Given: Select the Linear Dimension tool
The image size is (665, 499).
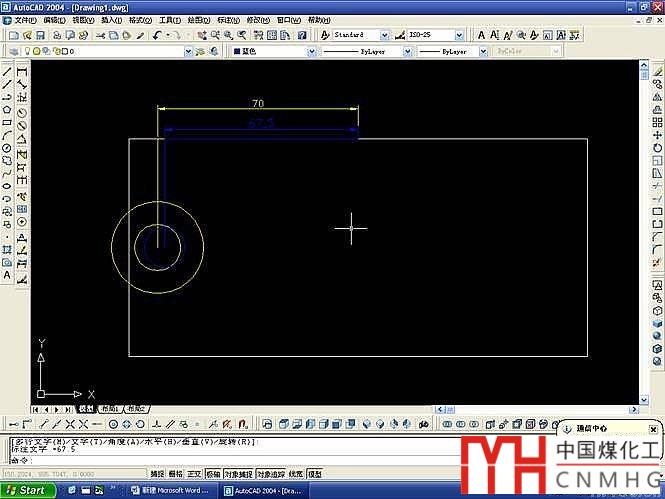Looking at the screenshot, I should (x=23, y=72).
